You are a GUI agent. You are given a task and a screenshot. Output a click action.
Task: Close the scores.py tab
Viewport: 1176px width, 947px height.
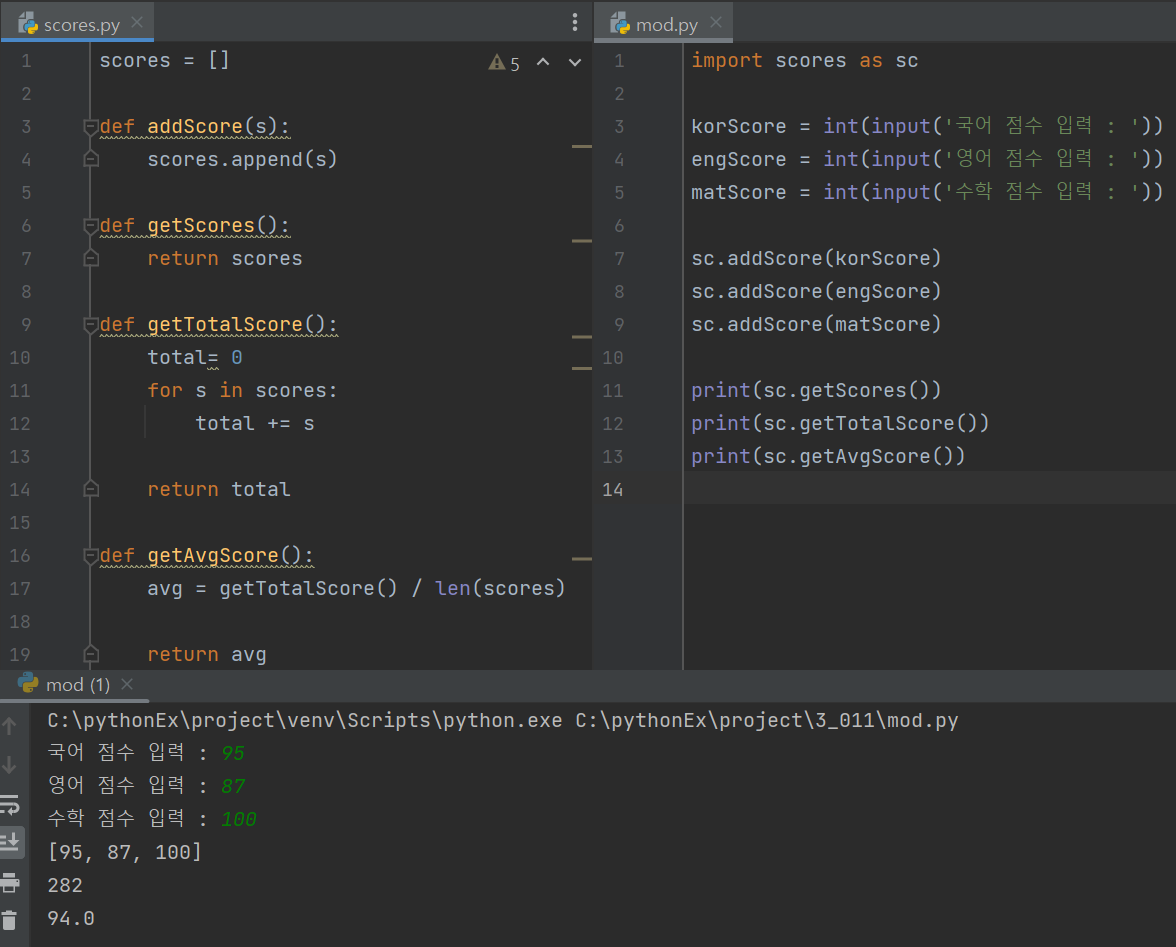click(x=137, y=22)
